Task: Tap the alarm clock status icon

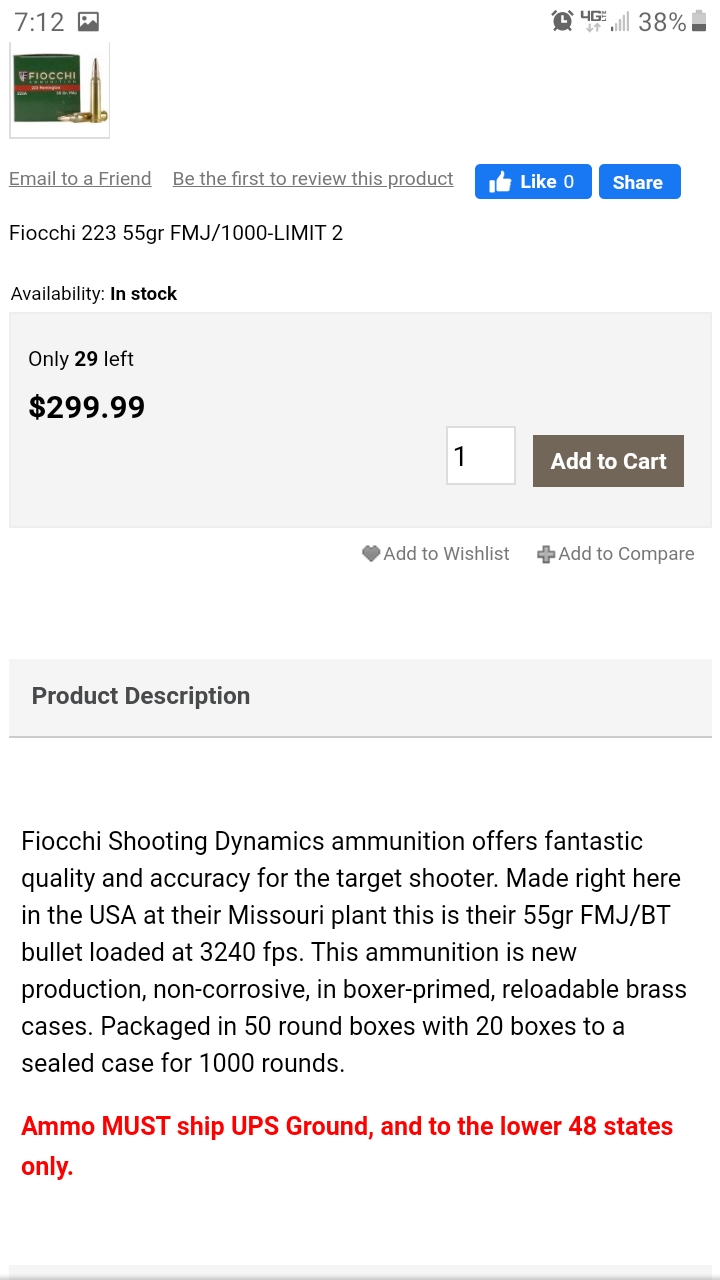Action: pos(562,21)
